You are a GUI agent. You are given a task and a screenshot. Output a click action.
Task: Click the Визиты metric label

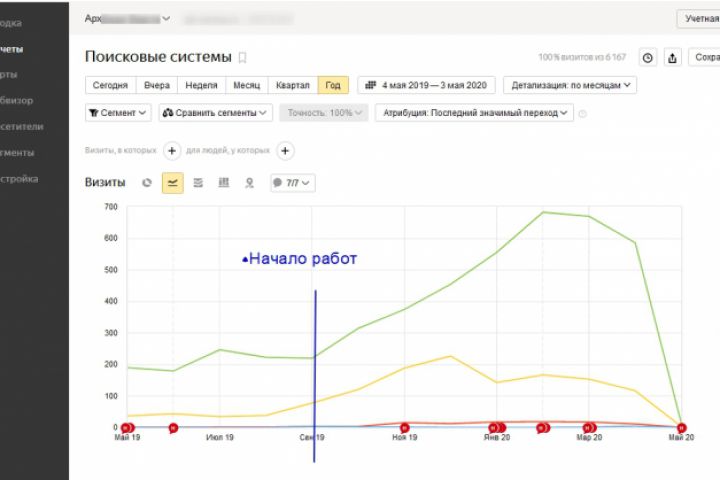point(105,183)
